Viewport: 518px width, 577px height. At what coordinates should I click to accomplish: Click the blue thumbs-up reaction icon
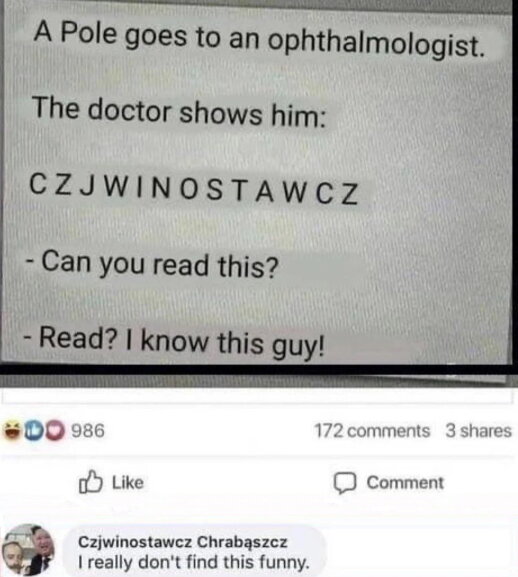[x=33, y=431]
